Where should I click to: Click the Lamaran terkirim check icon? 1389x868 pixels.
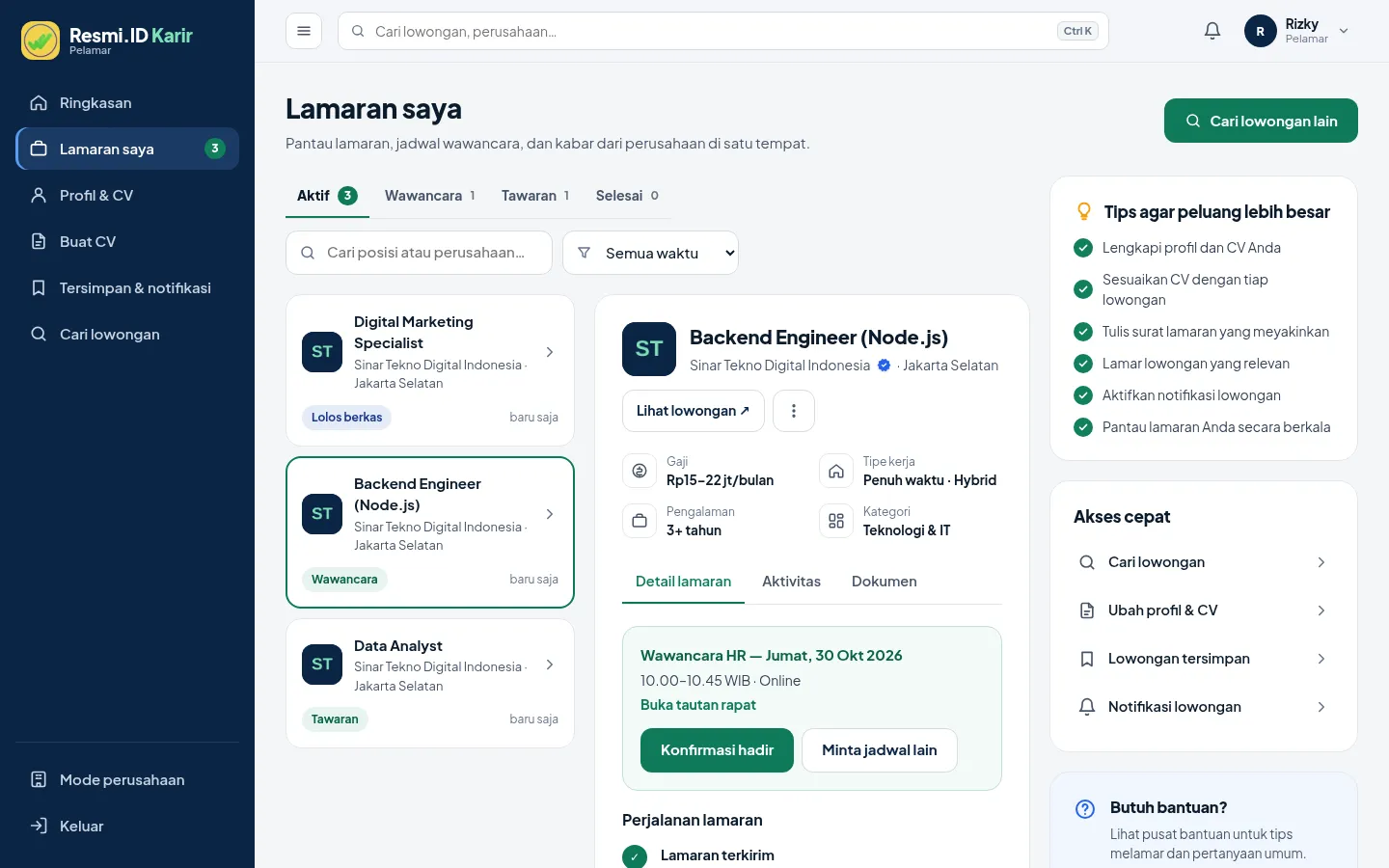point(635,856)
